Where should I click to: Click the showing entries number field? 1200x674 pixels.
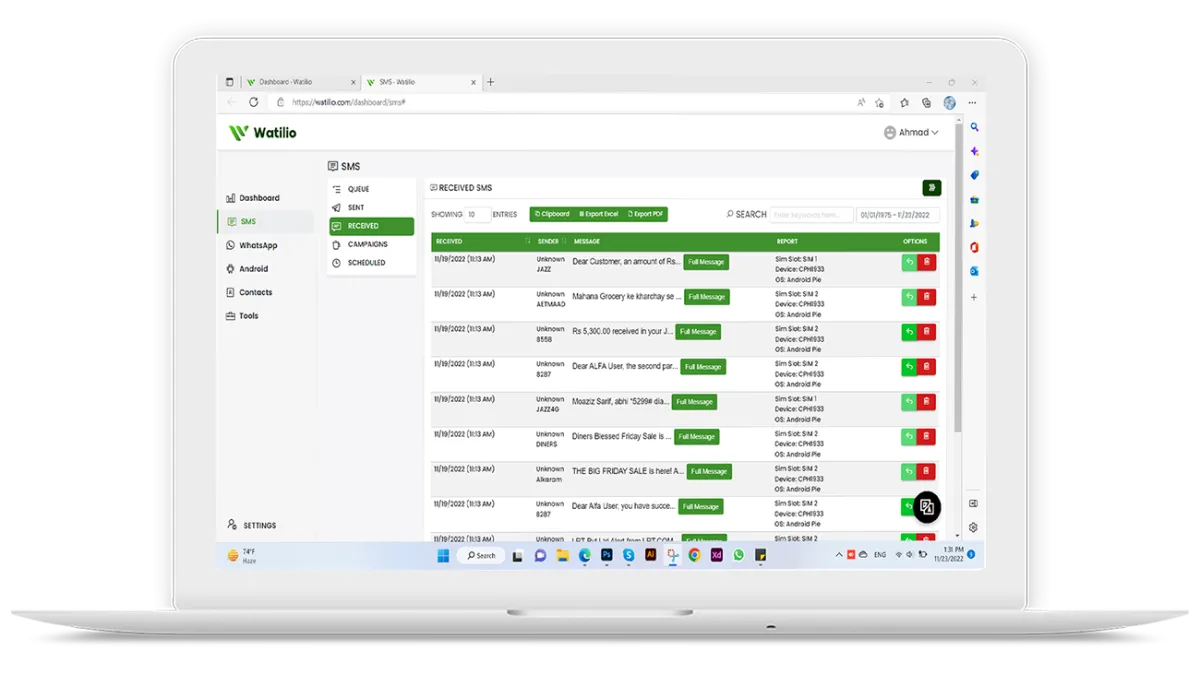coord(477,214)
